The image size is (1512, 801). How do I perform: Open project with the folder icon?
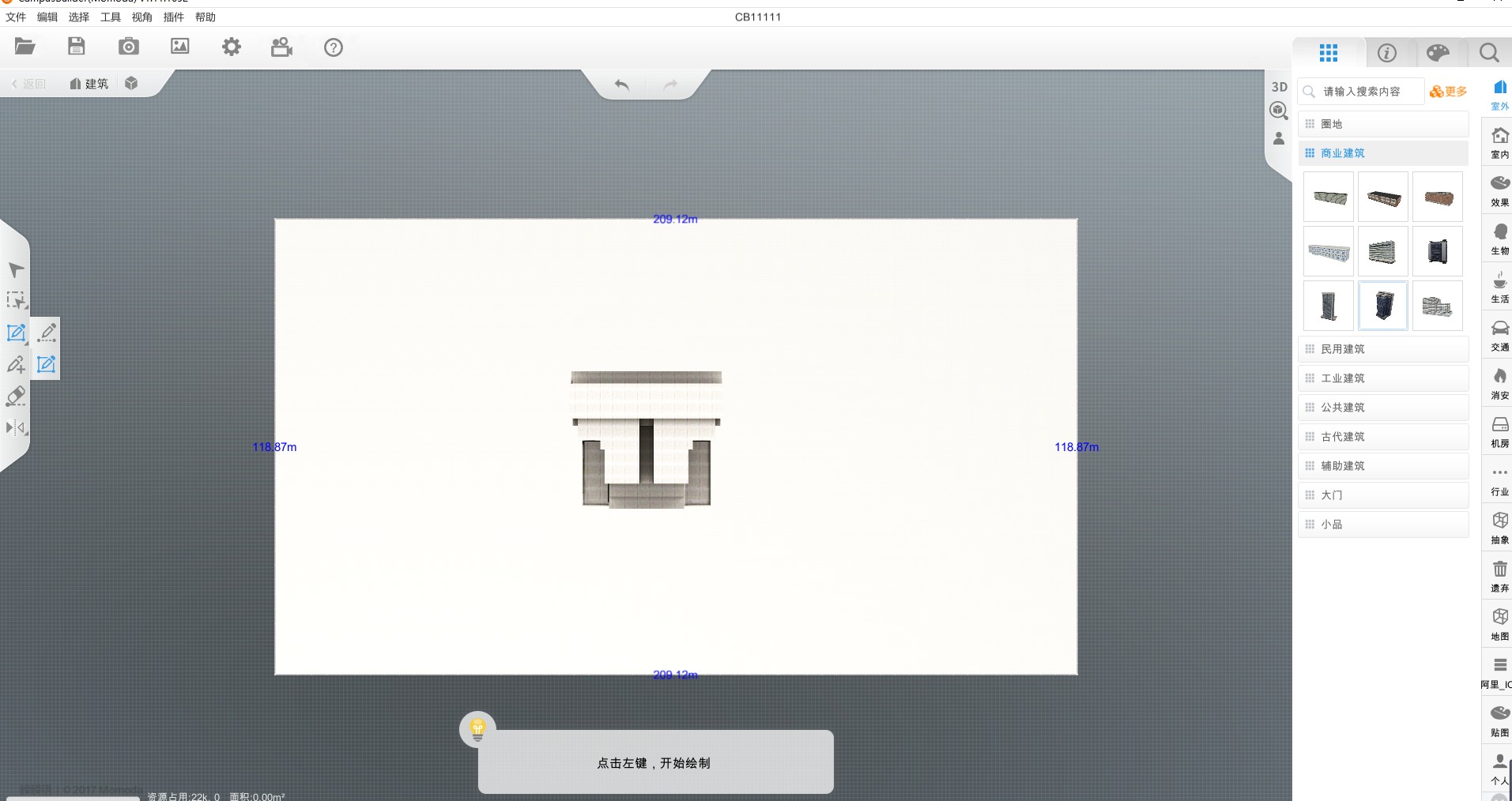click(25, 47)
